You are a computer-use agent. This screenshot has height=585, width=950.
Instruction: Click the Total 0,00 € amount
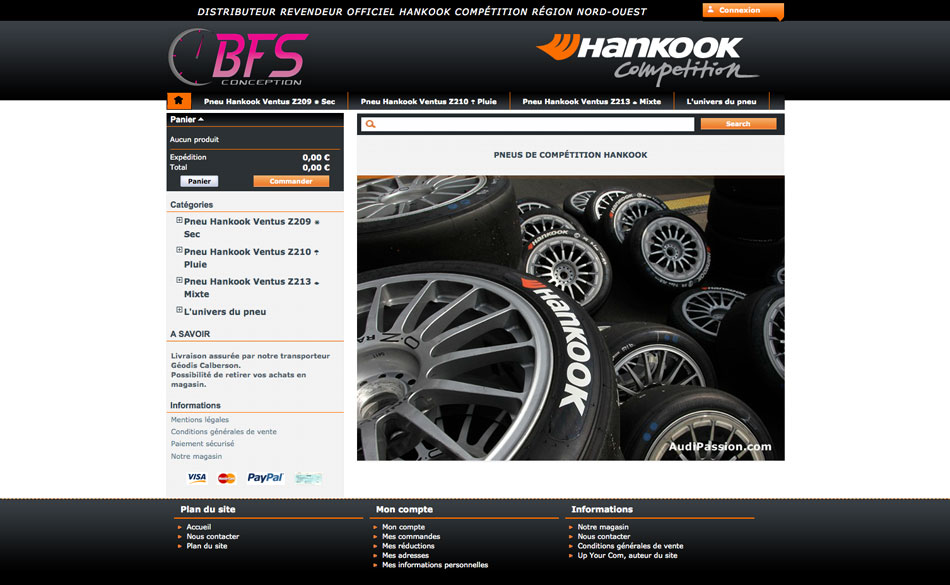(316, 168)
